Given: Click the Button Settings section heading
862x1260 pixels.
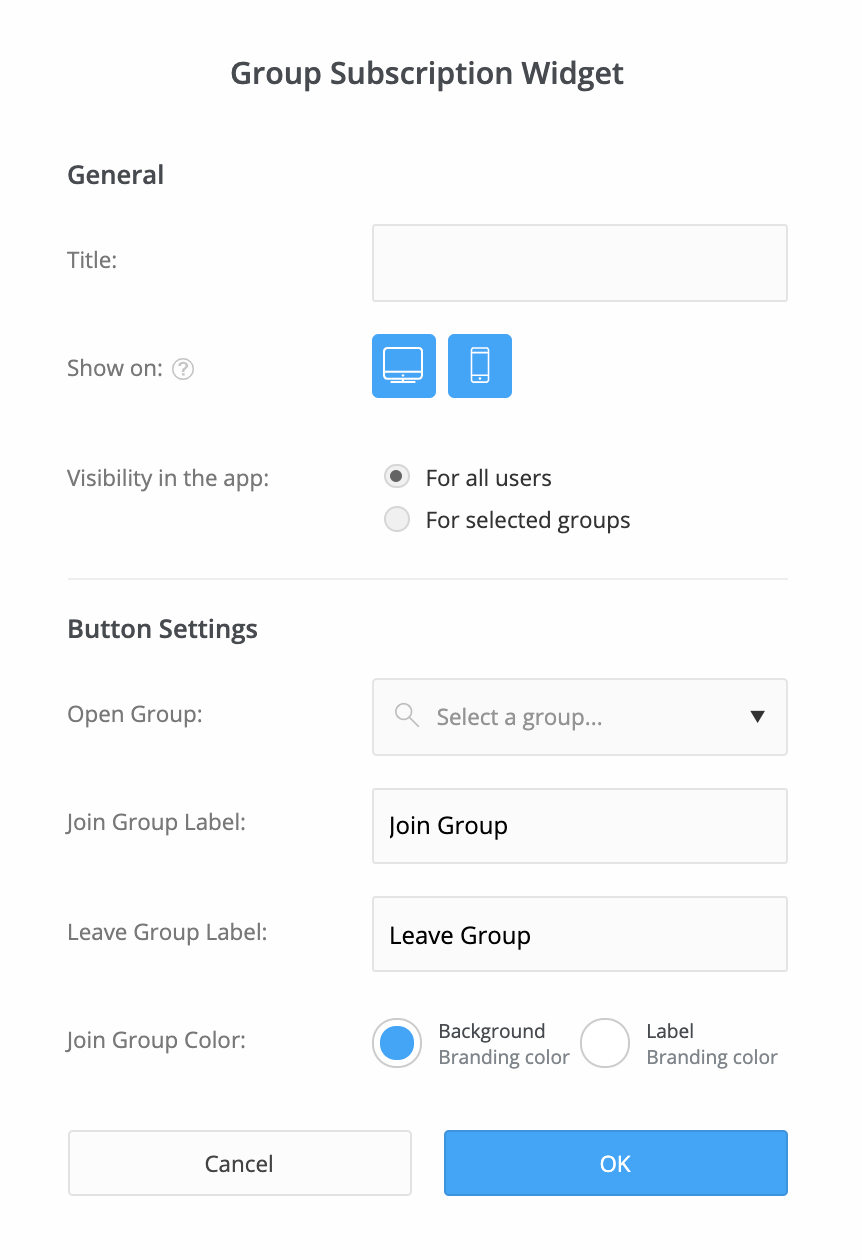Looking at the screenshot, I should (162, 629).
